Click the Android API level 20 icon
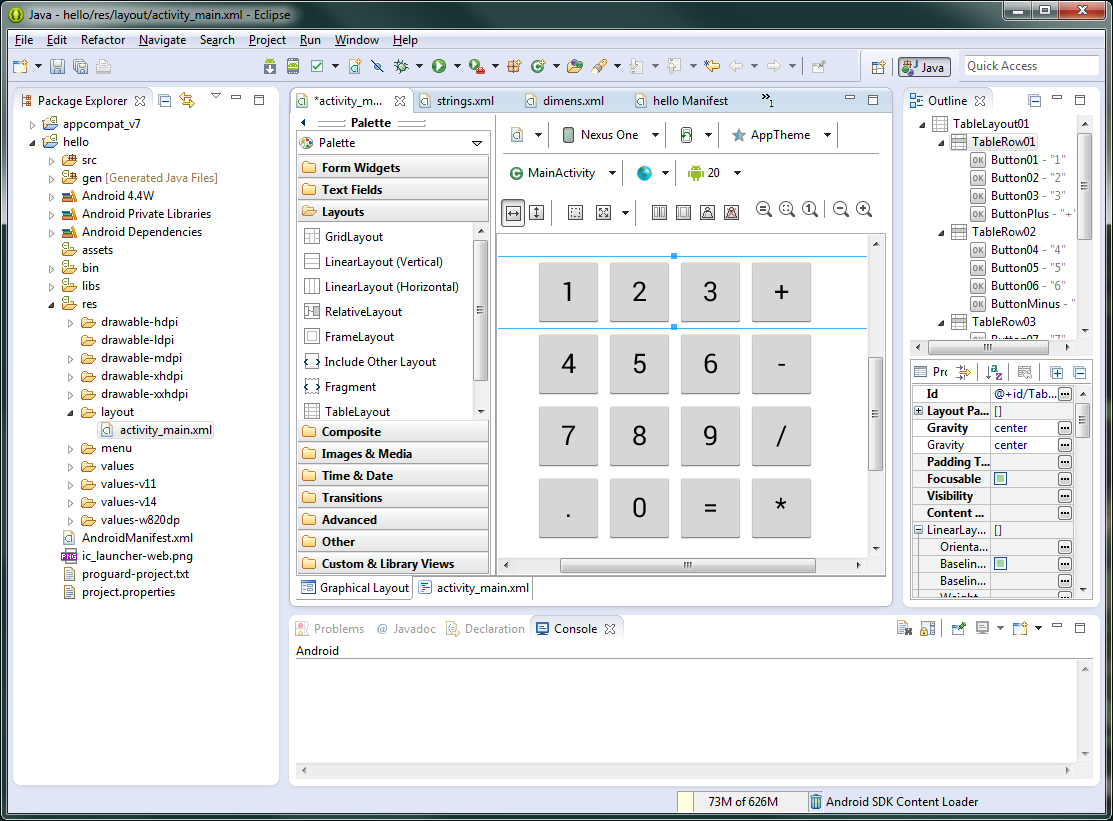Screen dimensions: 1113x821 tap(696, 173)
